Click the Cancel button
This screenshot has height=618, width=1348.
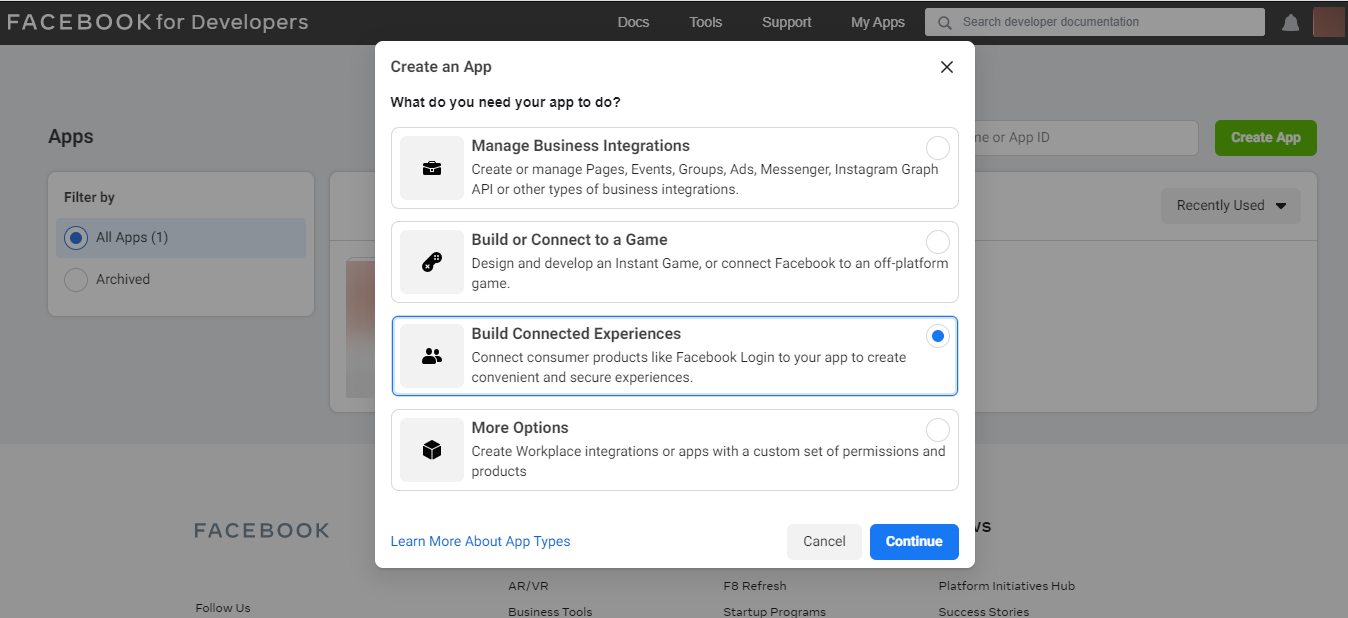point(824,541)
